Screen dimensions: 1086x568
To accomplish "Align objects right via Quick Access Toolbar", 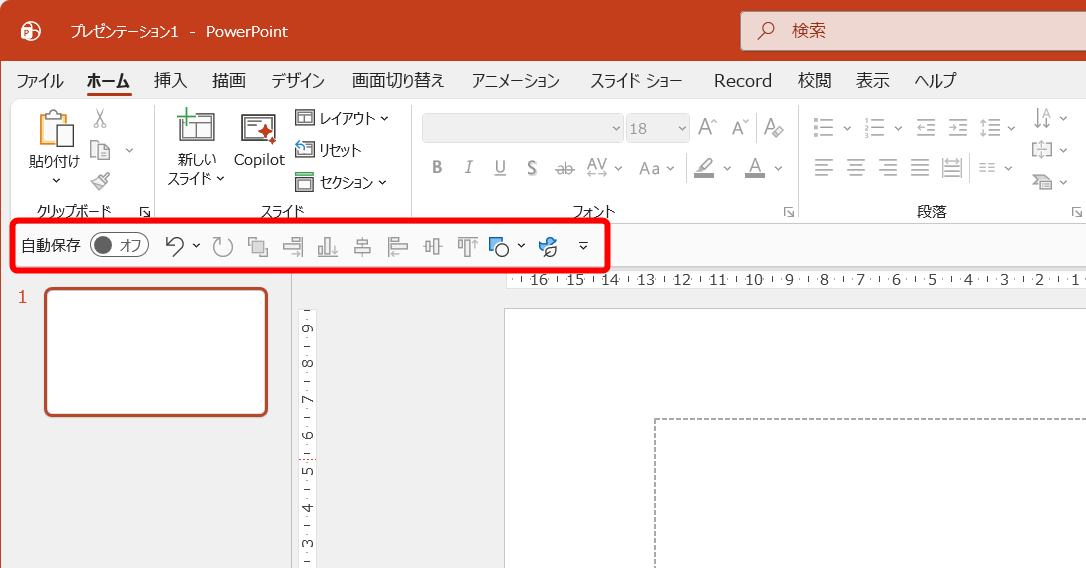I will 293,247.
